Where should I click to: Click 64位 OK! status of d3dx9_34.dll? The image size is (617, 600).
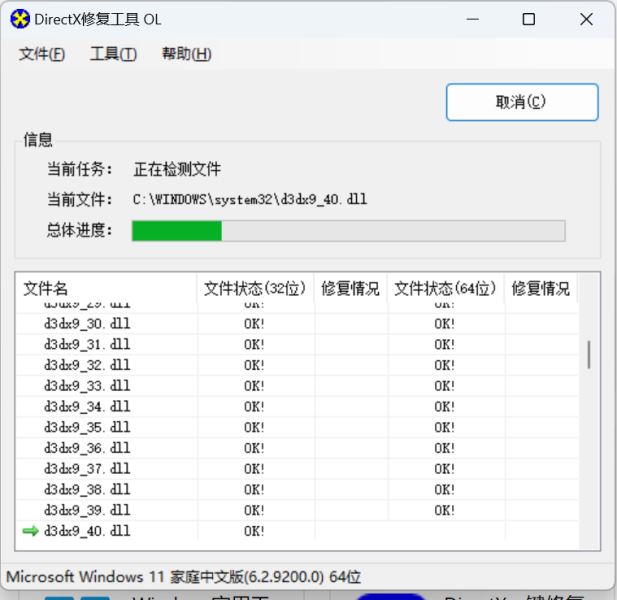click(445, 407)
